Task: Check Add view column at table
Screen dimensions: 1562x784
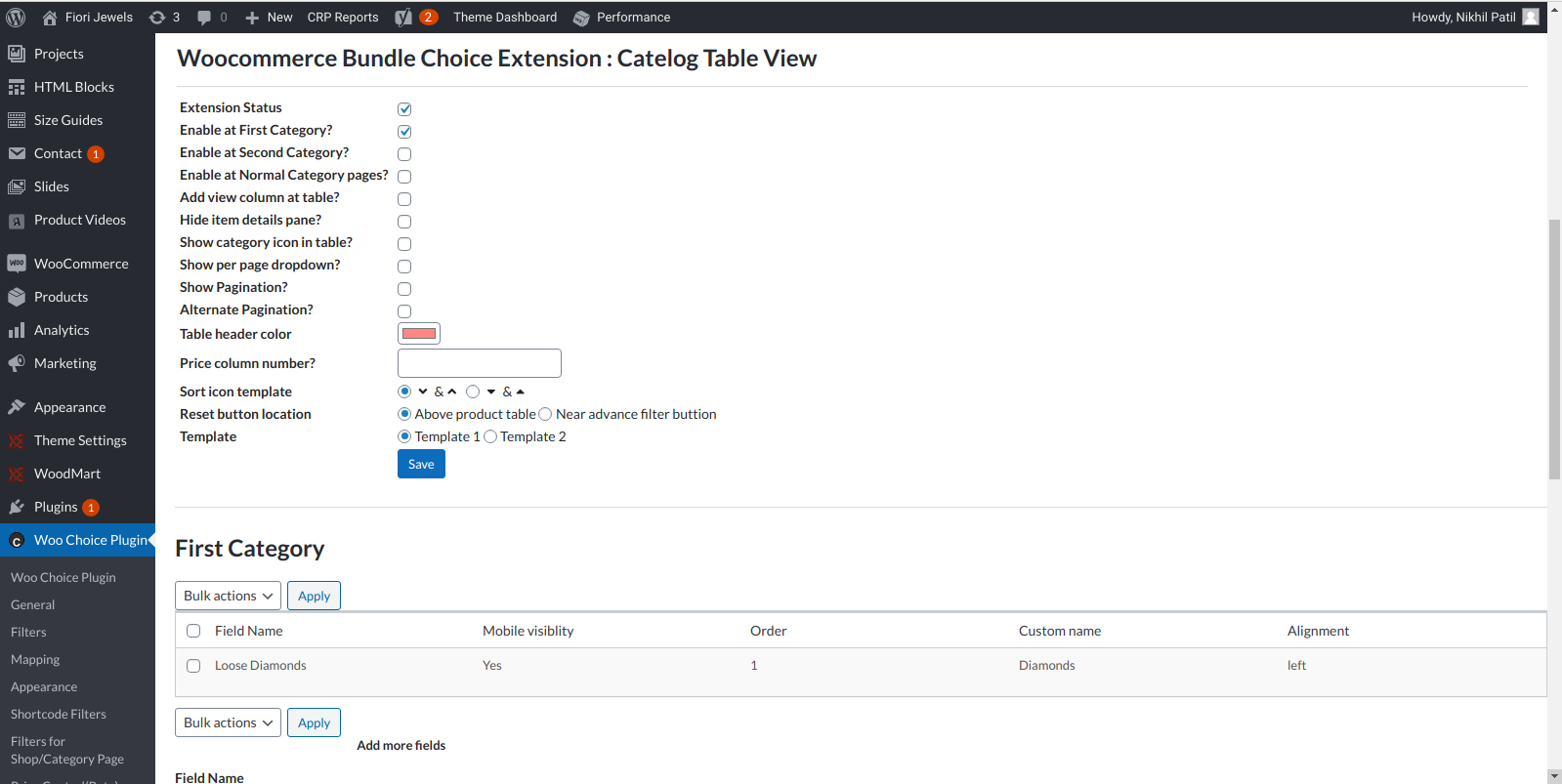Action: (x=404, y=199)
